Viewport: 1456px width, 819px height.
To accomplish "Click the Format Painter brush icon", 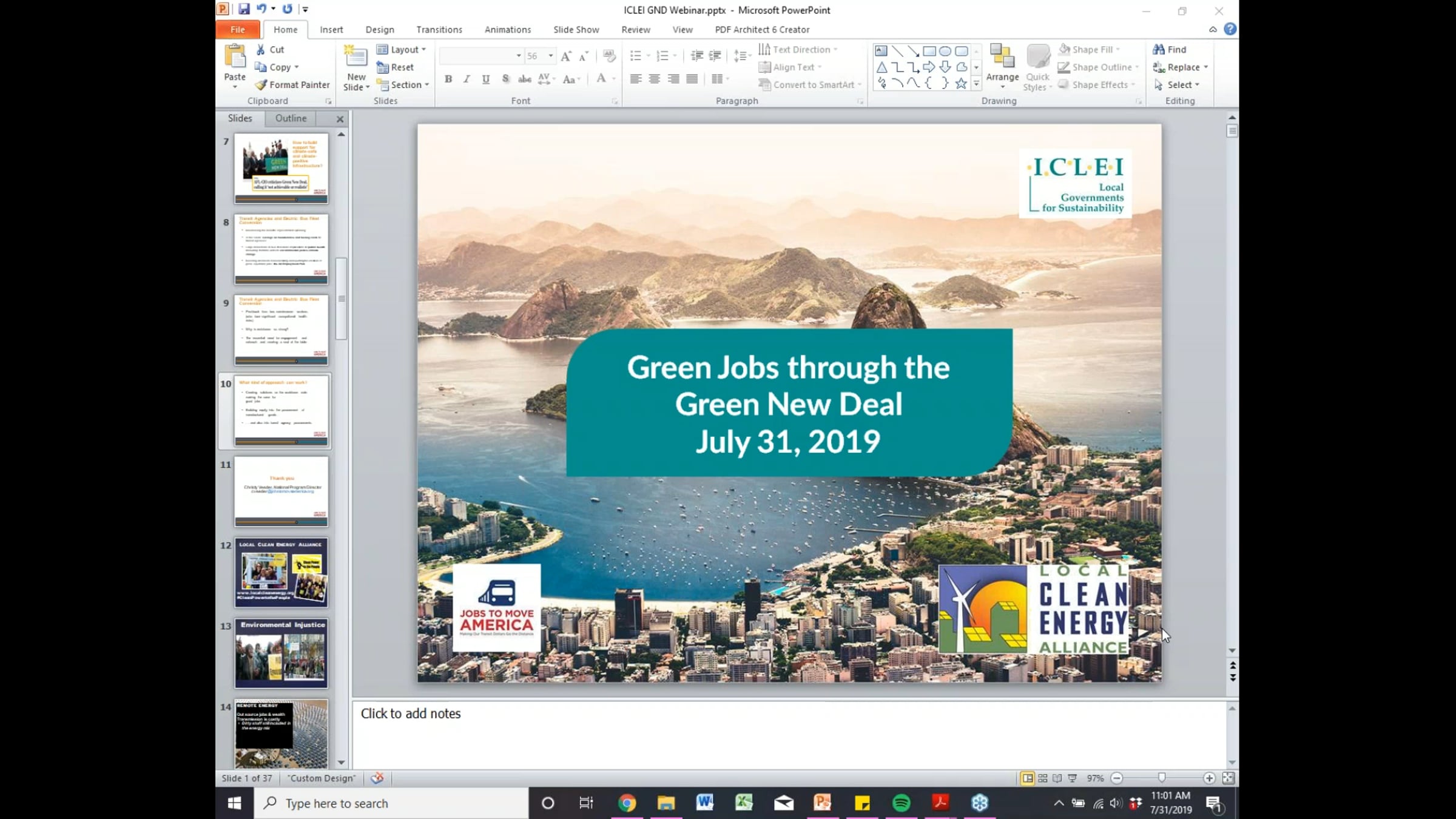I will tap(261, 85).
